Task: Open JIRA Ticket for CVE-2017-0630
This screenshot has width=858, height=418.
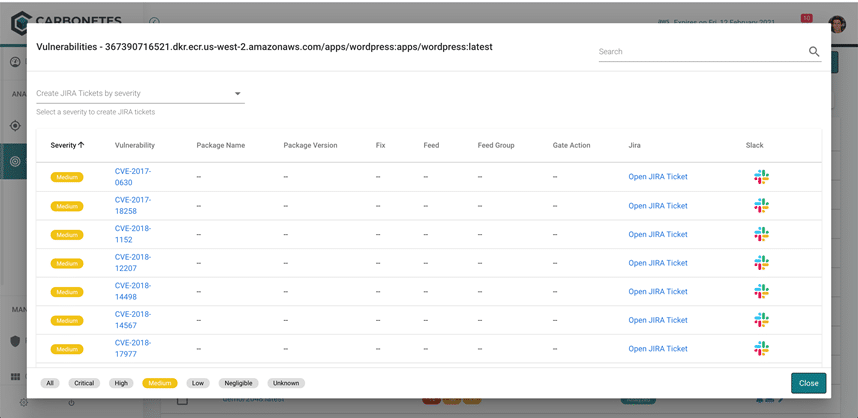Action: pos(658,177)
